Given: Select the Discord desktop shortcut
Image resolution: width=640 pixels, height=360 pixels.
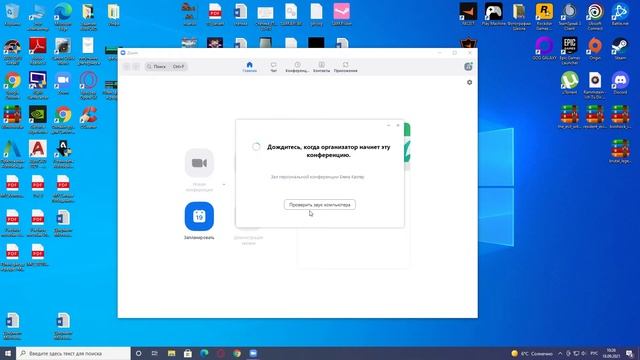Looking at the screenshot, I should [620, 83].
